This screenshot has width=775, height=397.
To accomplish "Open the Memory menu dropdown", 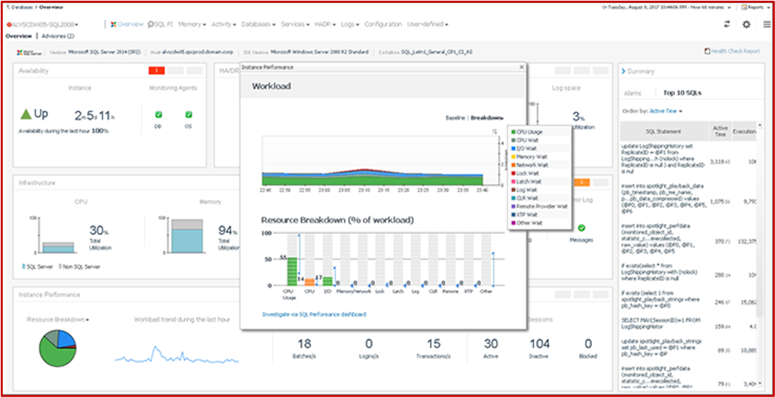I will coord(192,24).
